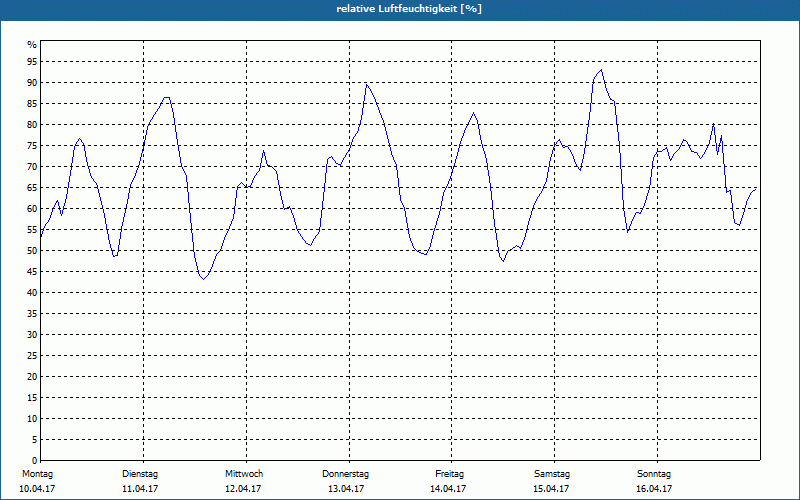Click the Donnerstag humidity peak near 90
Image resolution: width=800 pixels, height=500 pixels.
[366, 84]
